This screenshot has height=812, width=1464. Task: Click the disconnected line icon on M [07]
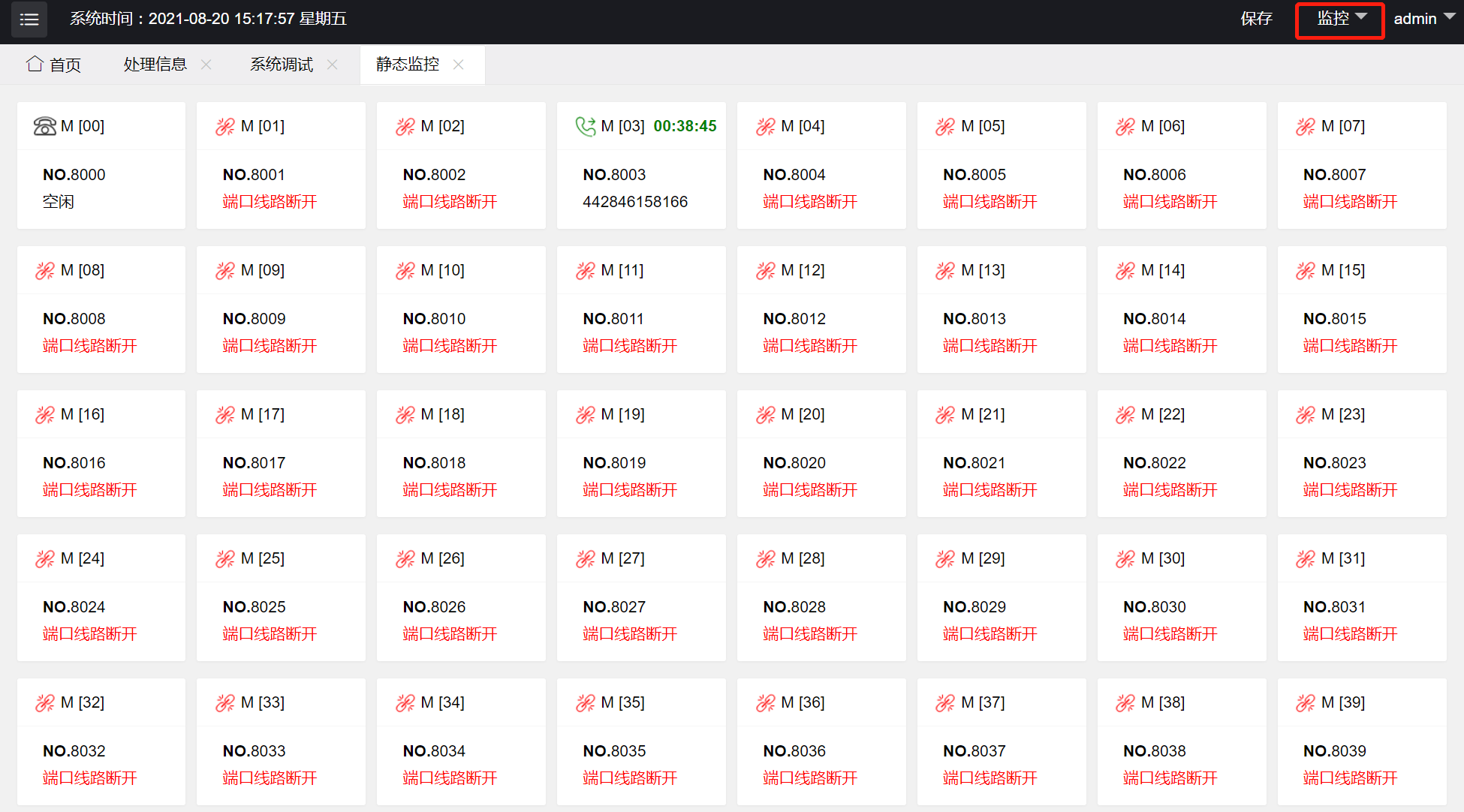click(1305, 126)
